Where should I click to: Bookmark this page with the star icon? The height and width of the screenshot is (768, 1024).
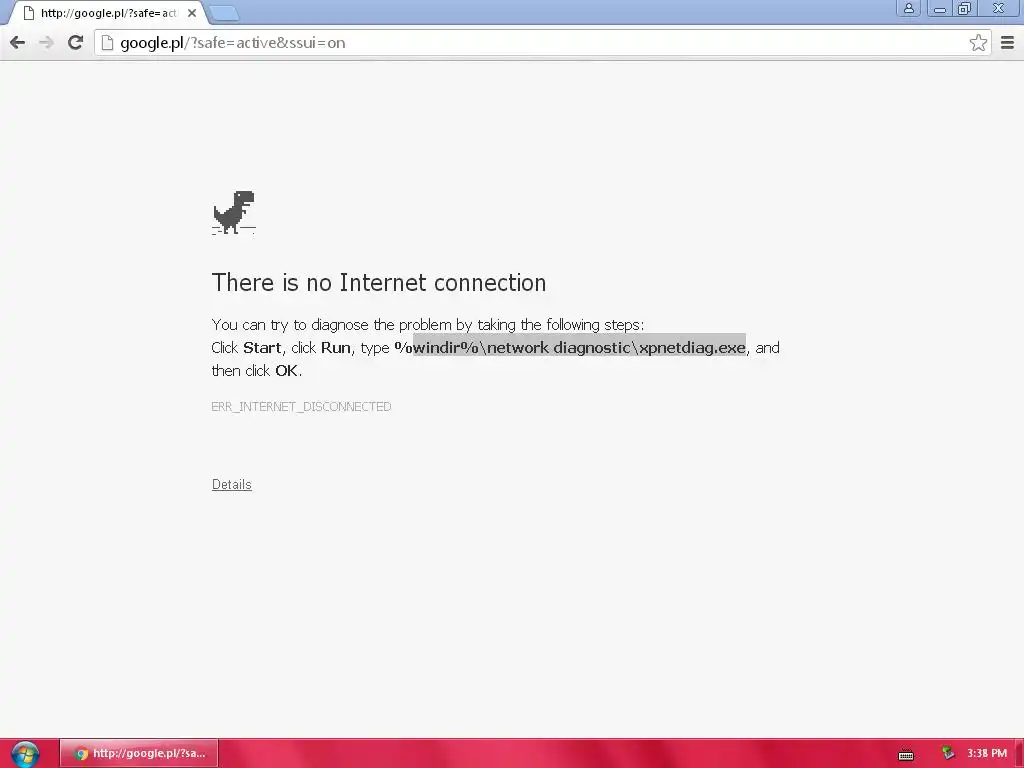pos(978,42)
